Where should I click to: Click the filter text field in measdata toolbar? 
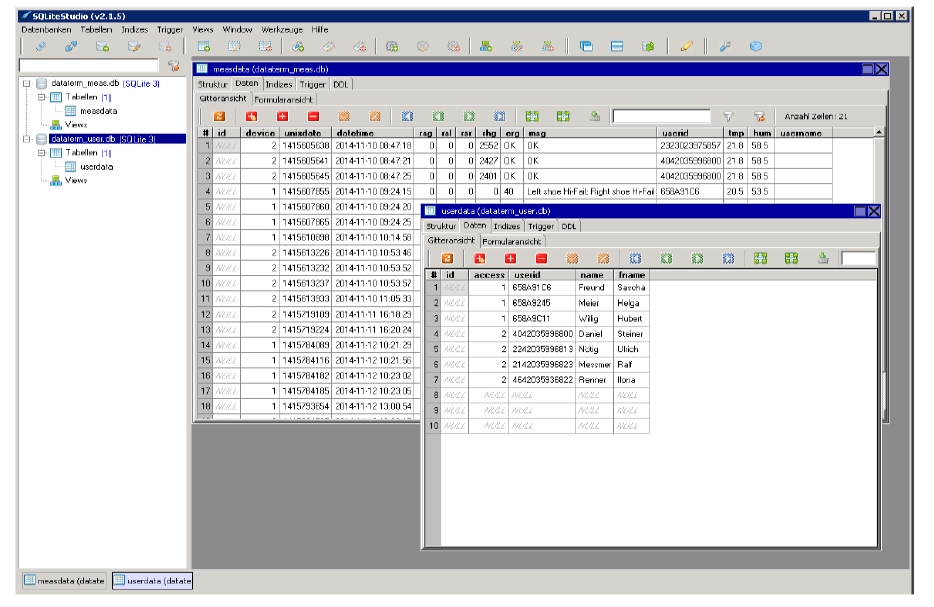click(x=662, y=116)
